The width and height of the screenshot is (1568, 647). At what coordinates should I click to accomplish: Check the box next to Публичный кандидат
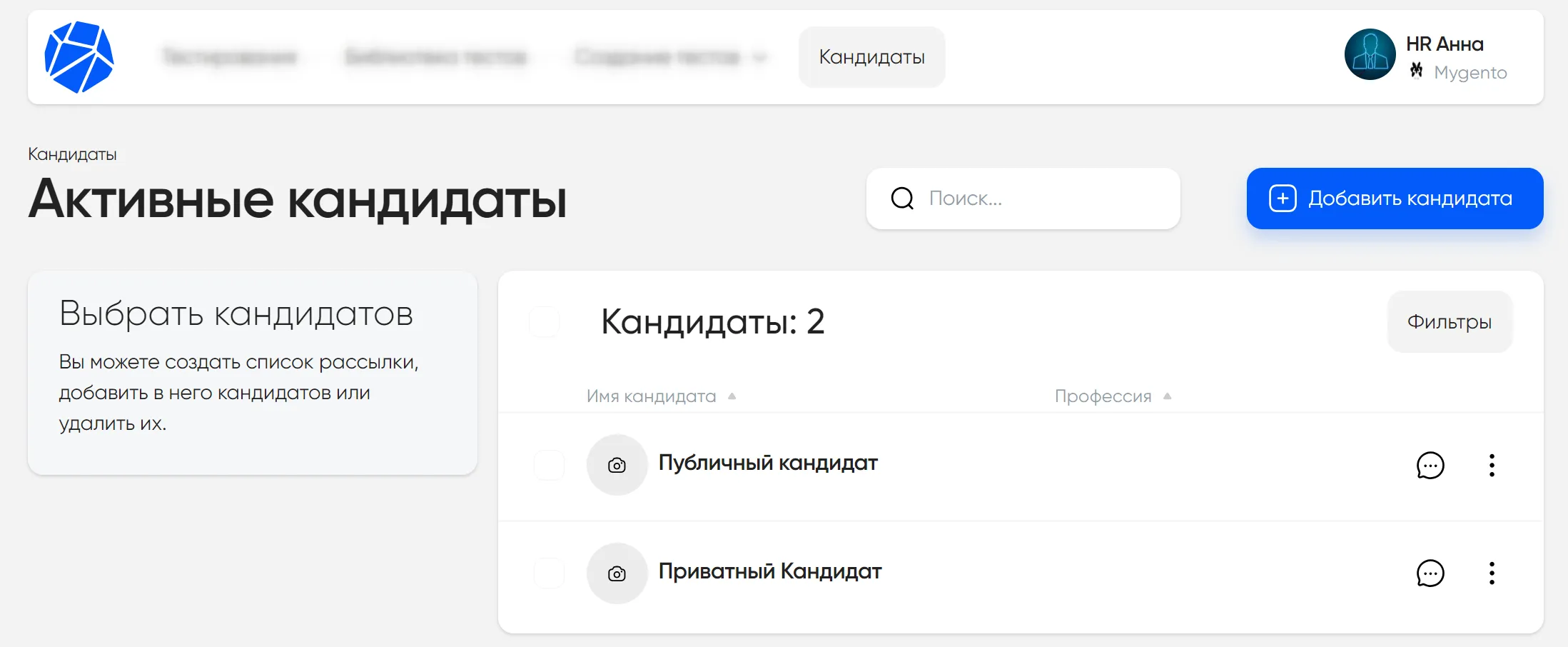(548, 465)
